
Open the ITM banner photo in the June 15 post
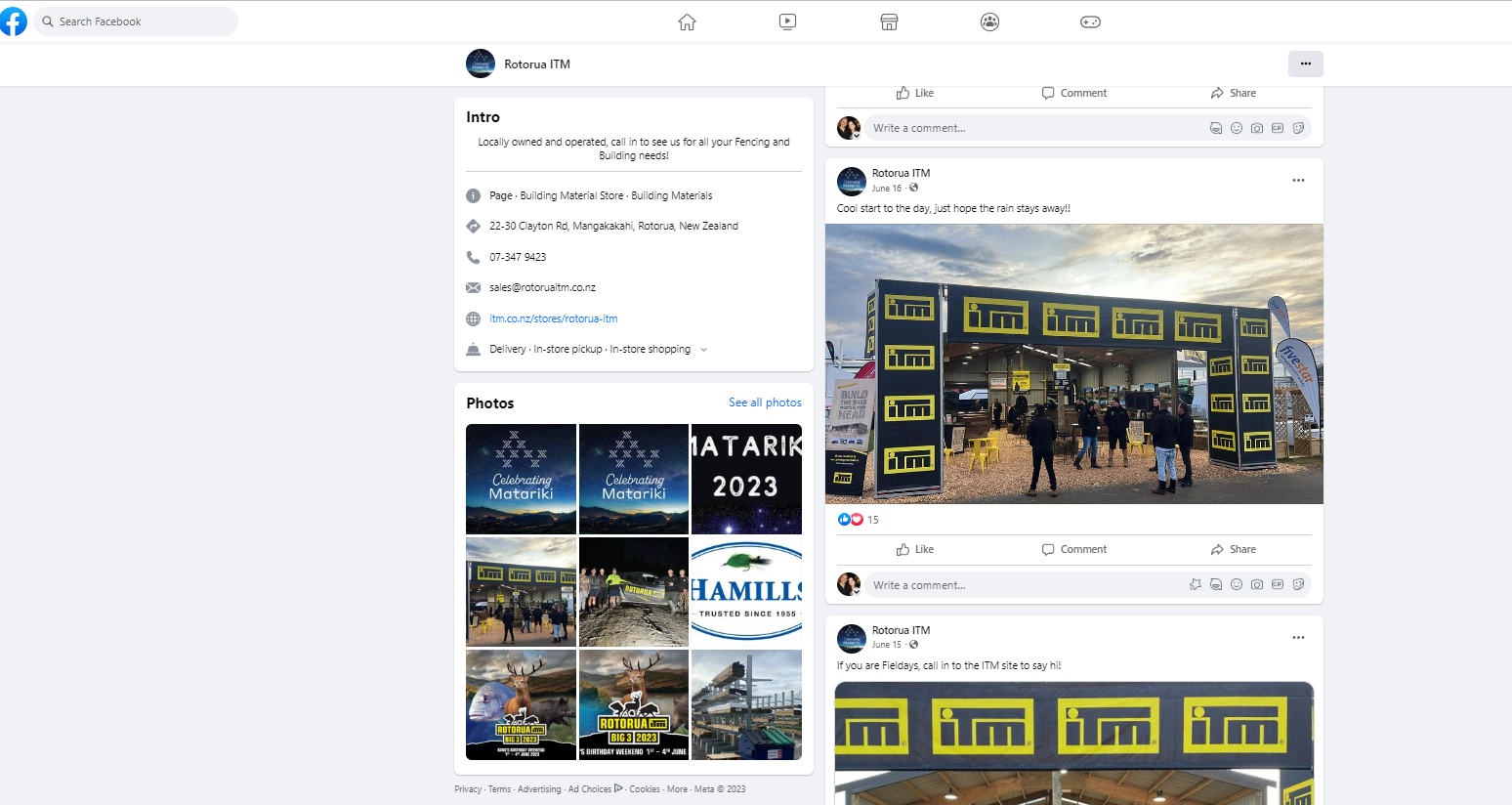pyautogui.click(x=1074, y=743)
